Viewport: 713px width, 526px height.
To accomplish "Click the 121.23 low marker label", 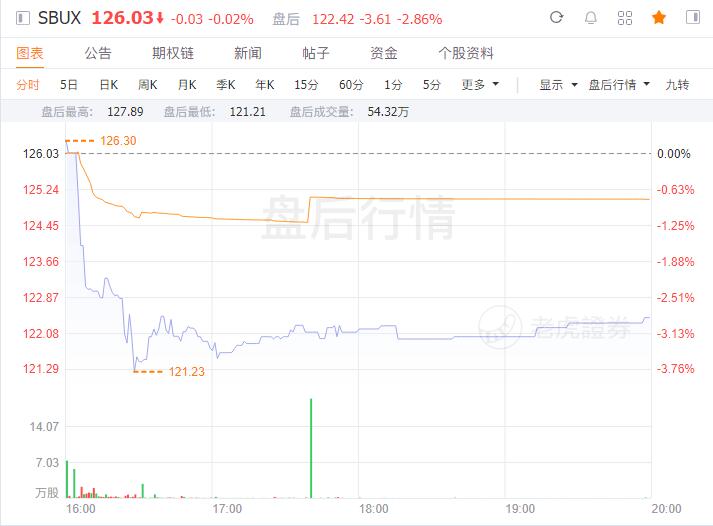I will pyautogui.click(x=186, y=371).
